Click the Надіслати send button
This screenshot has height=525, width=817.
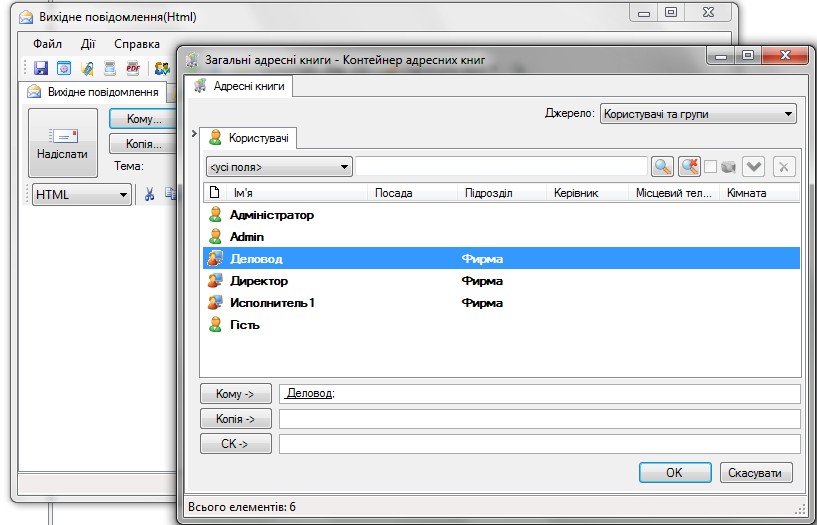pyautogui.click(x=62, y=143)
